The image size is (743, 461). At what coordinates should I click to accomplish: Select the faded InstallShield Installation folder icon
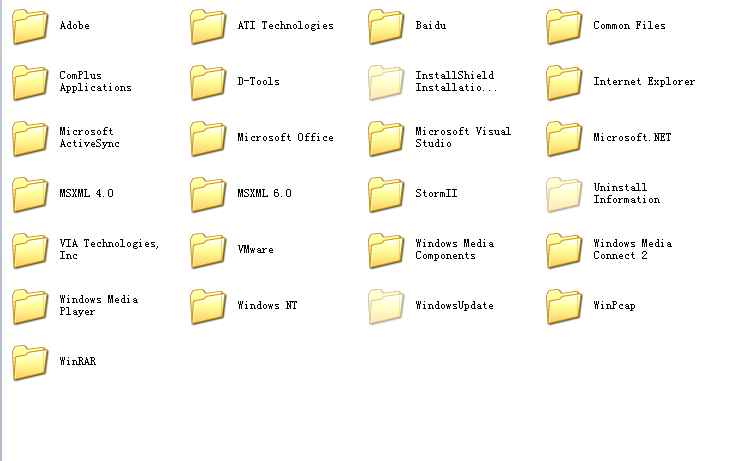(386, 83)
